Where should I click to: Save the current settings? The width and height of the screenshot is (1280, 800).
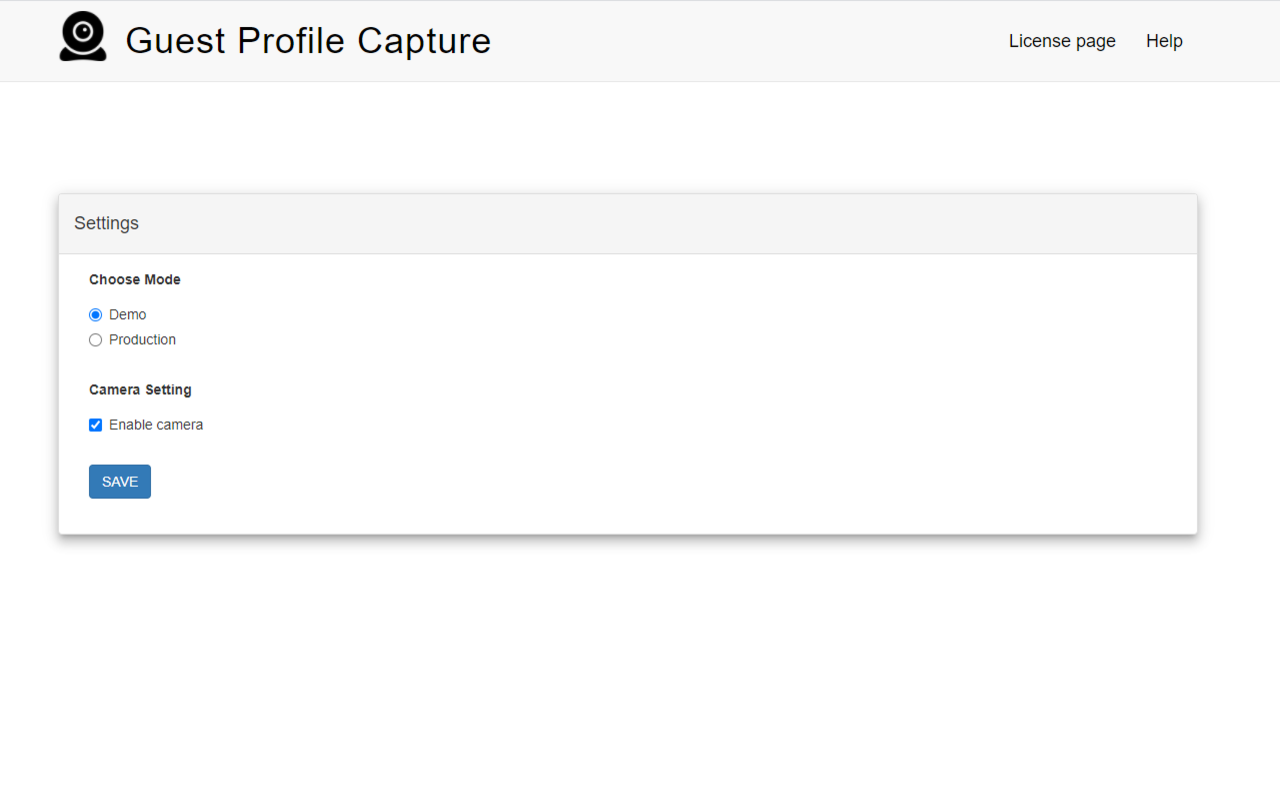click(x=119, y=481)
